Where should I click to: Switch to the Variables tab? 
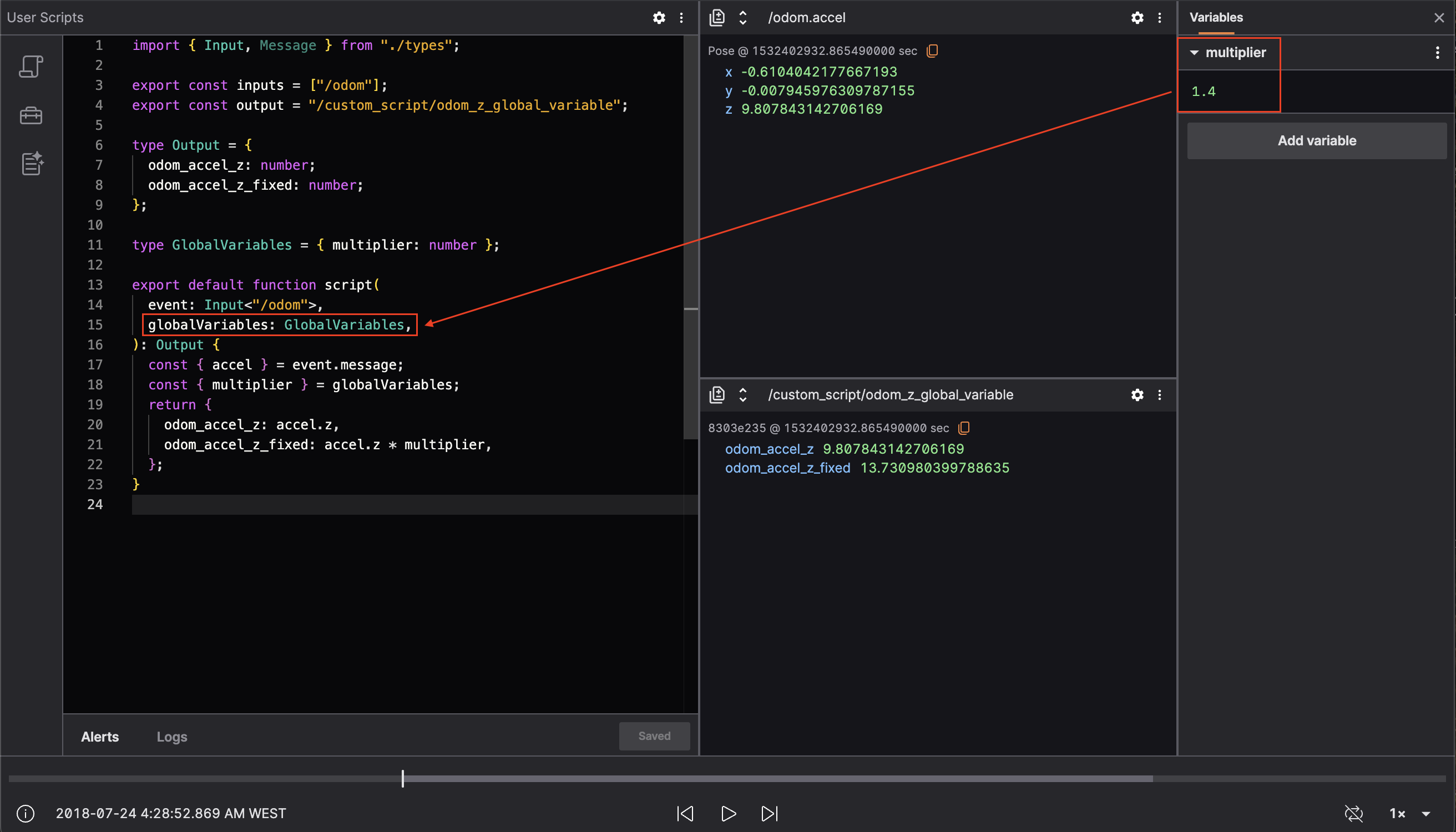[x=1216, y=18]
